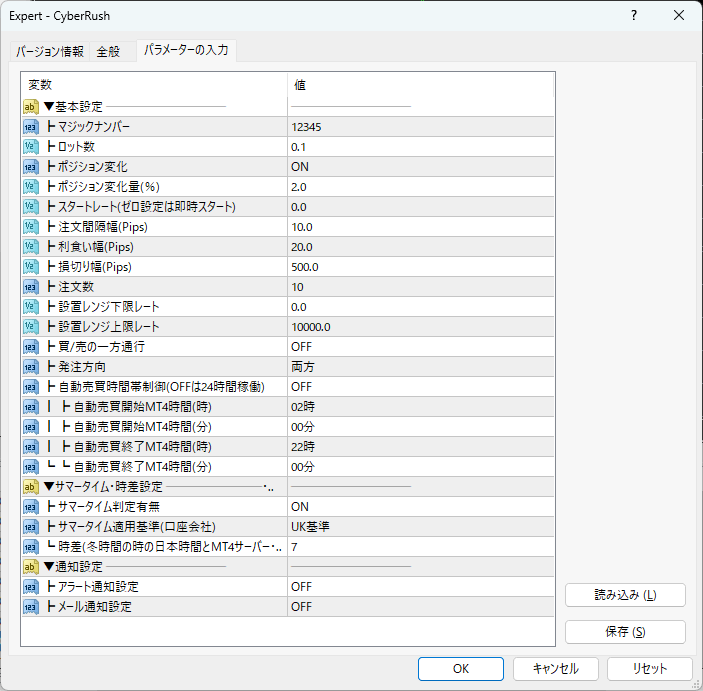This screenshot has height=691, width=703.
Task: Select the icon beside 発注方向 parameter
Action: (30, 367)
